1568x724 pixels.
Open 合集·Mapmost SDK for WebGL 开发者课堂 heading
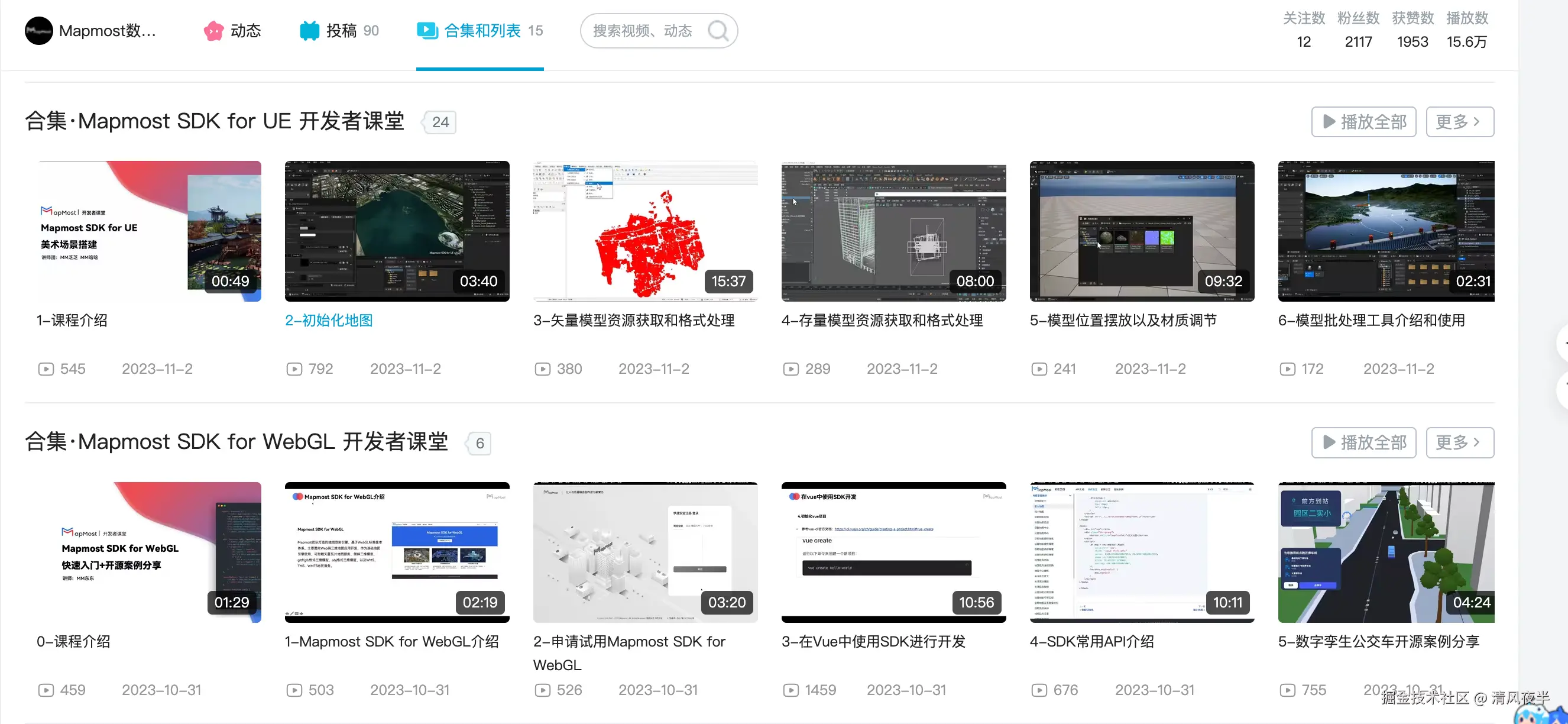(236, 441)
